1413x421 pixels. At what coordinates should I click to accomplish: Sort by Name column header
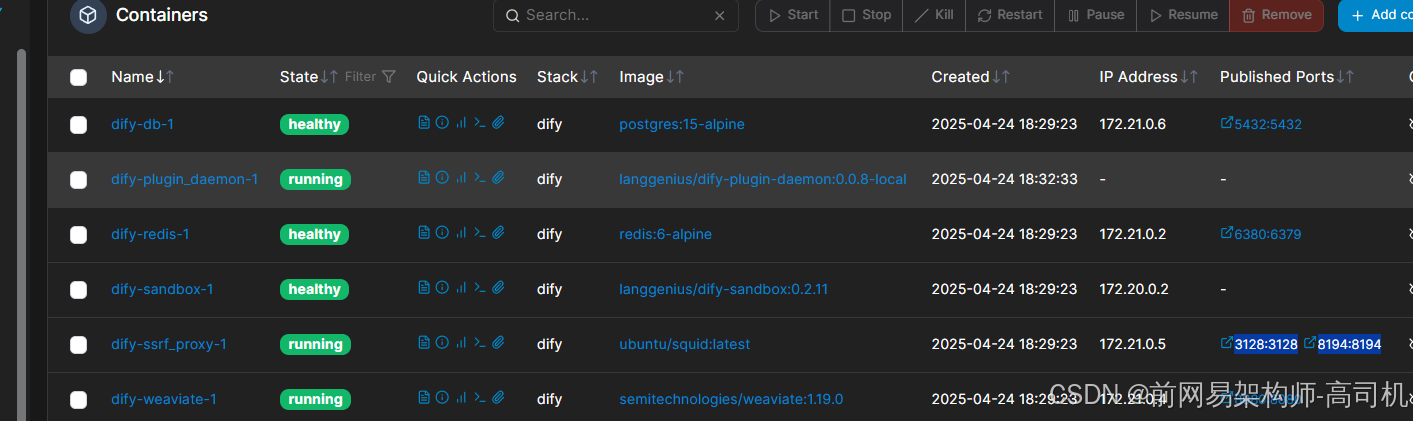[143, 77]
